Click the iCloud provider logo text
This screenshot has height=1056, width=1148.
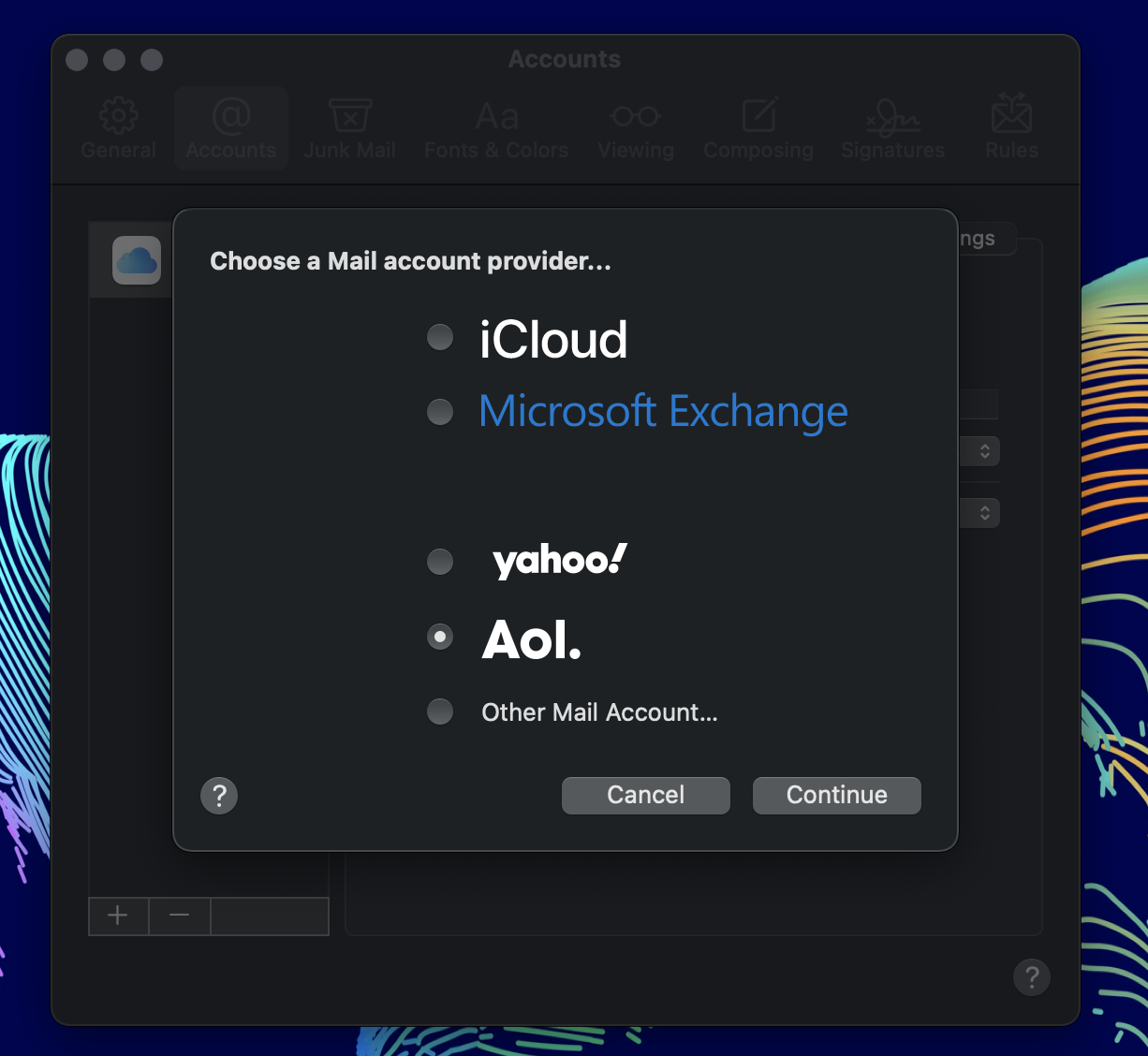click(x=553, y=339)
